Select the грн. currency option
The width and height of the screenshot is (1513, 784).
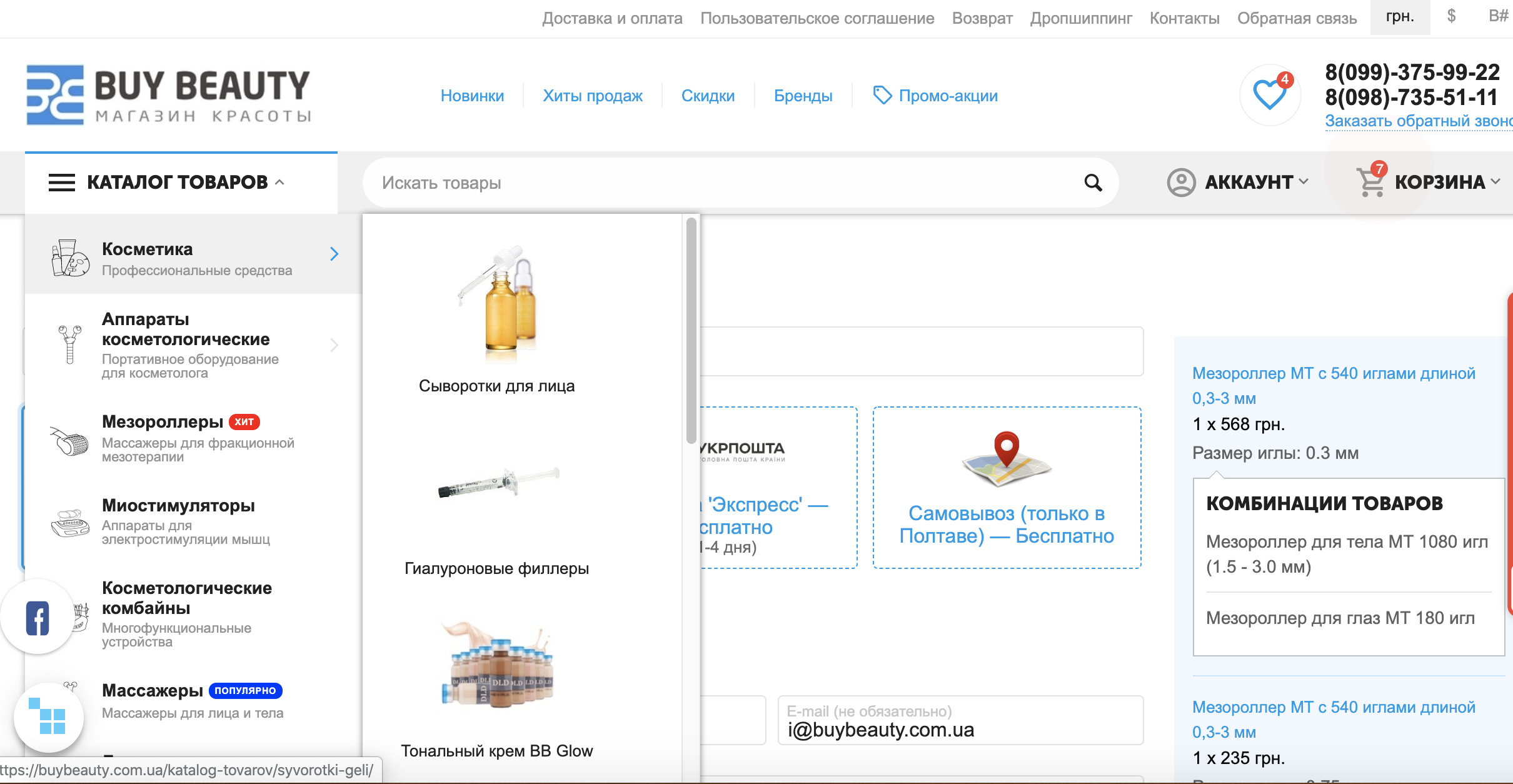click(1399, 17)
